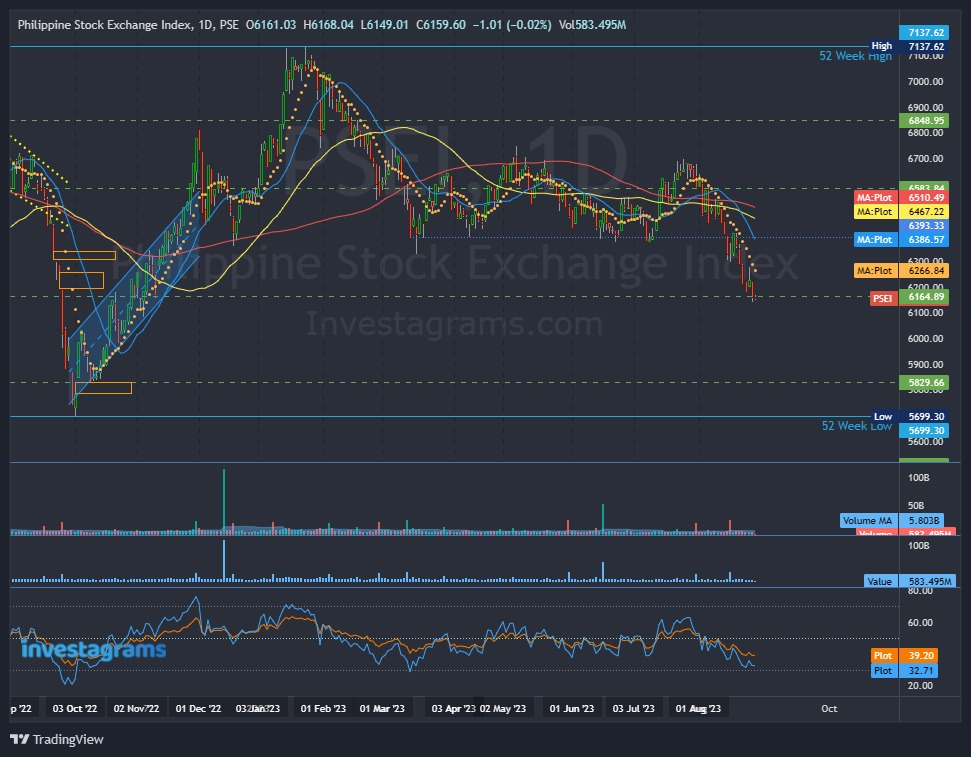Click the dark Low price label

908,416
